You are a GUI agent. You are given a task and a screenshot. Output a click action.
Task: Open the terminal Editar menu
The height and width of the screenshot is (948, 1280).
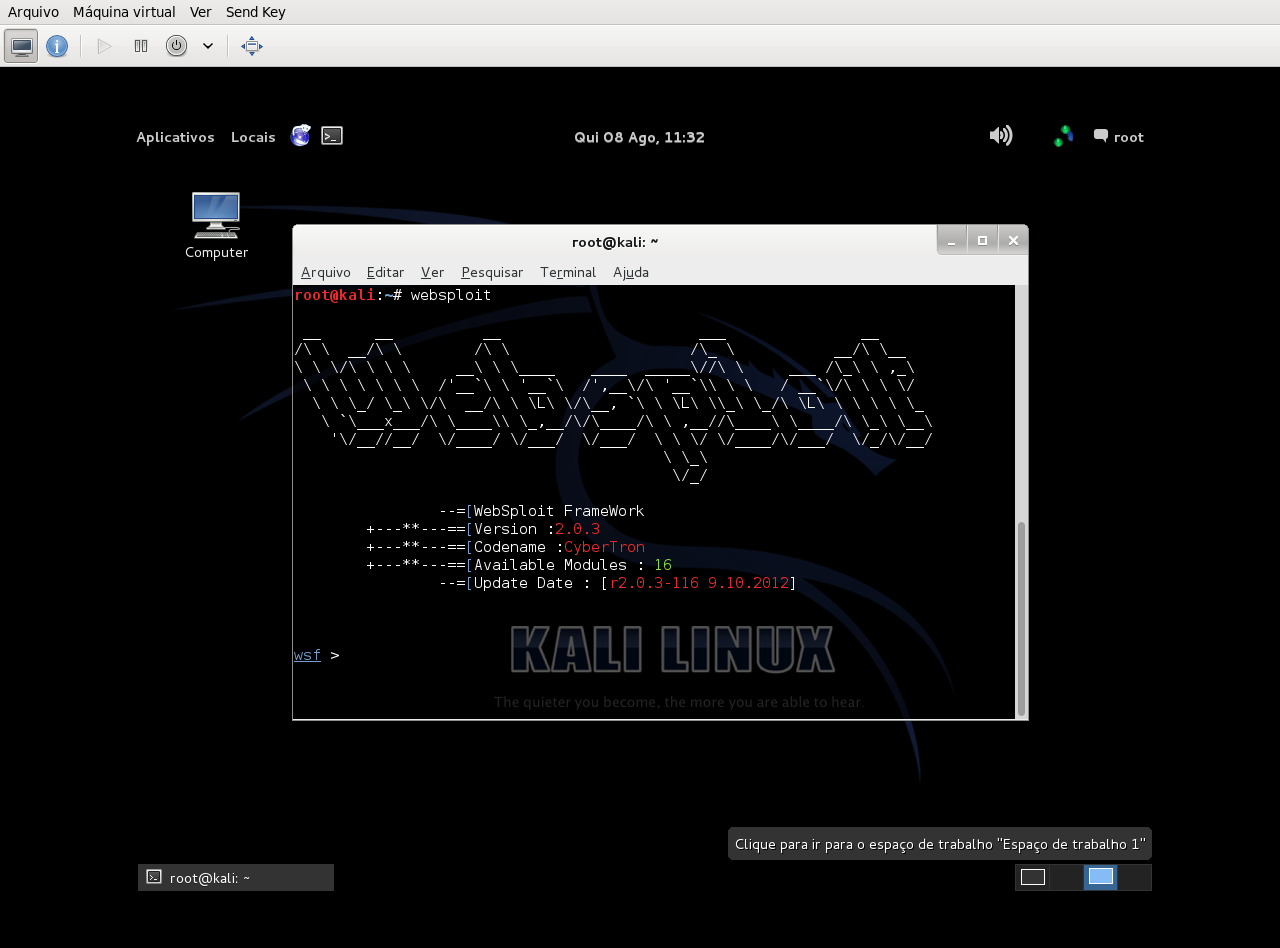tap(385, 272)
